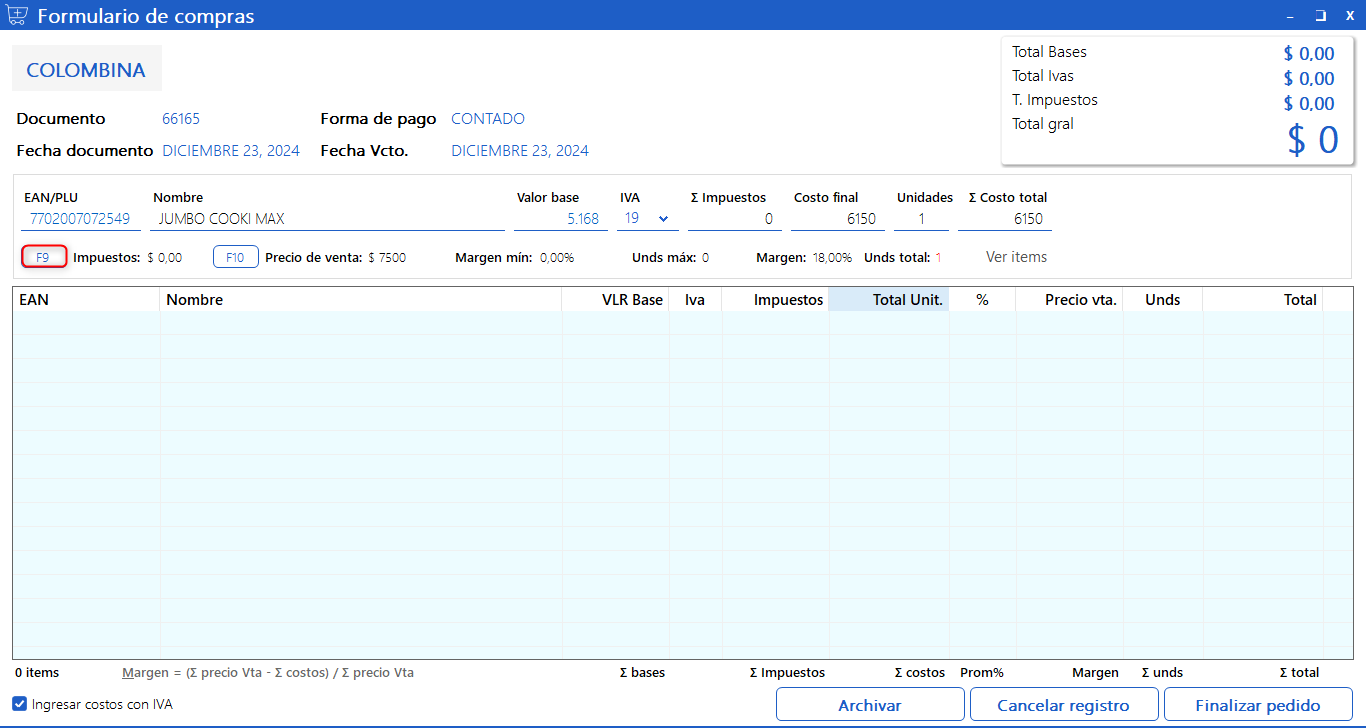The height and width of the screenshot is (728, 1366).
Task: Click the Finalizar pedido button
Action: coord(1258,705)
